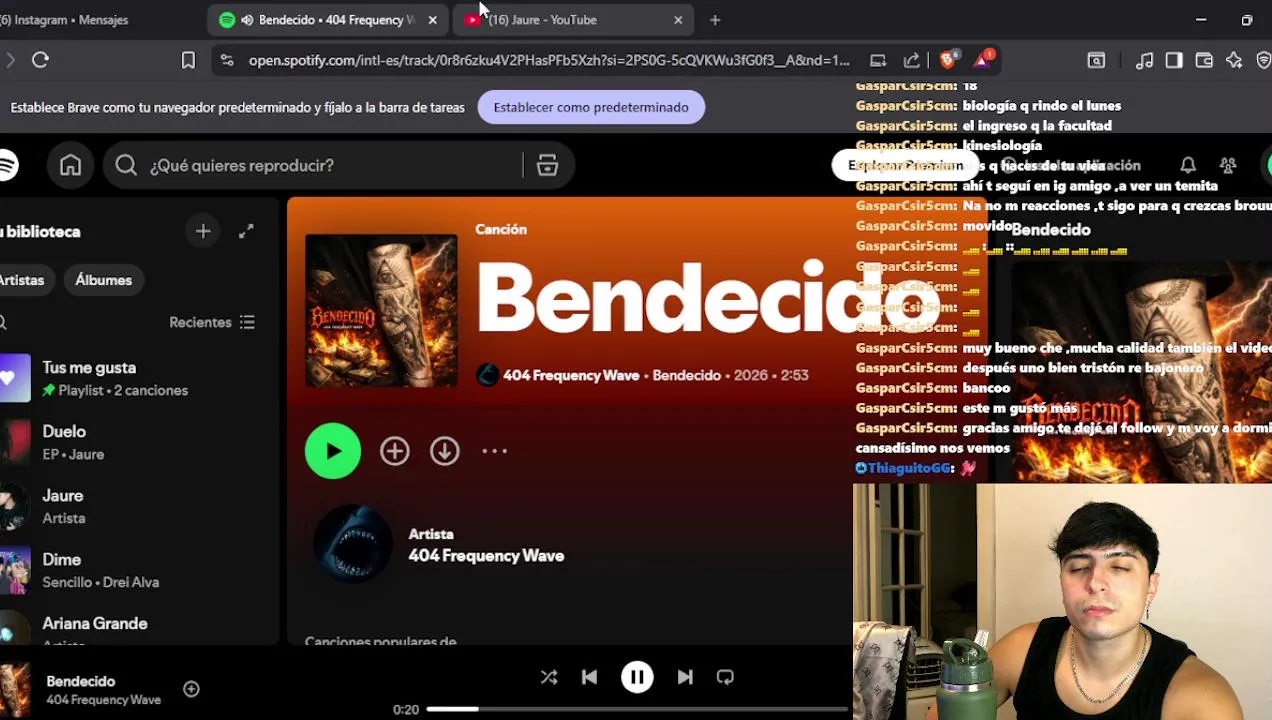This screenshot has height=720, width=1272.
Task: Add now-playing song to library
Action: (191, 689)
